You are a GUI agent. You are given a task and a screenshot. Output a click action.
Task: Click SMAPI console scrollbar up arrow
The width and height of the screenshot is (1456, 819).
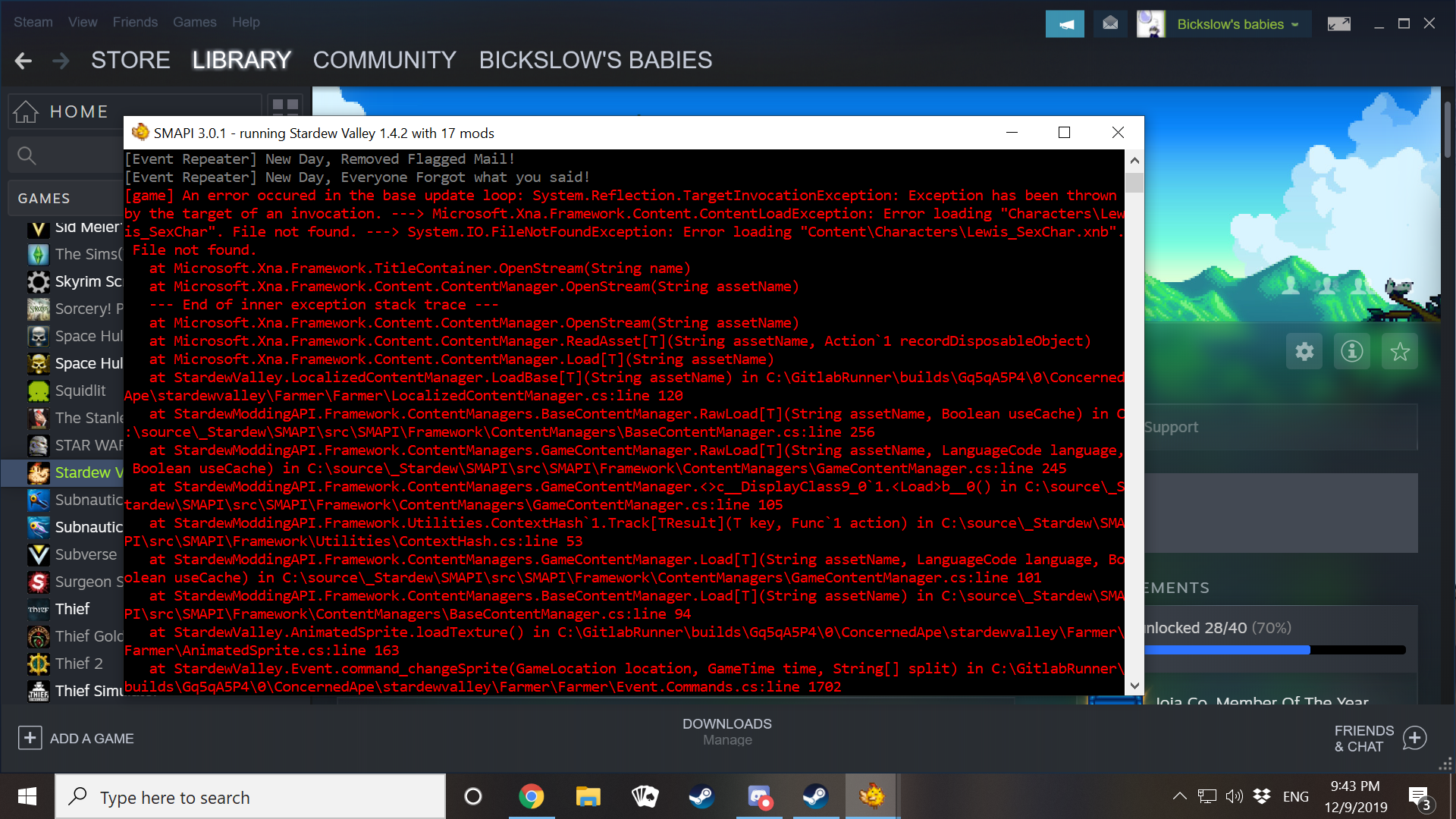(x=1134, y=160)
